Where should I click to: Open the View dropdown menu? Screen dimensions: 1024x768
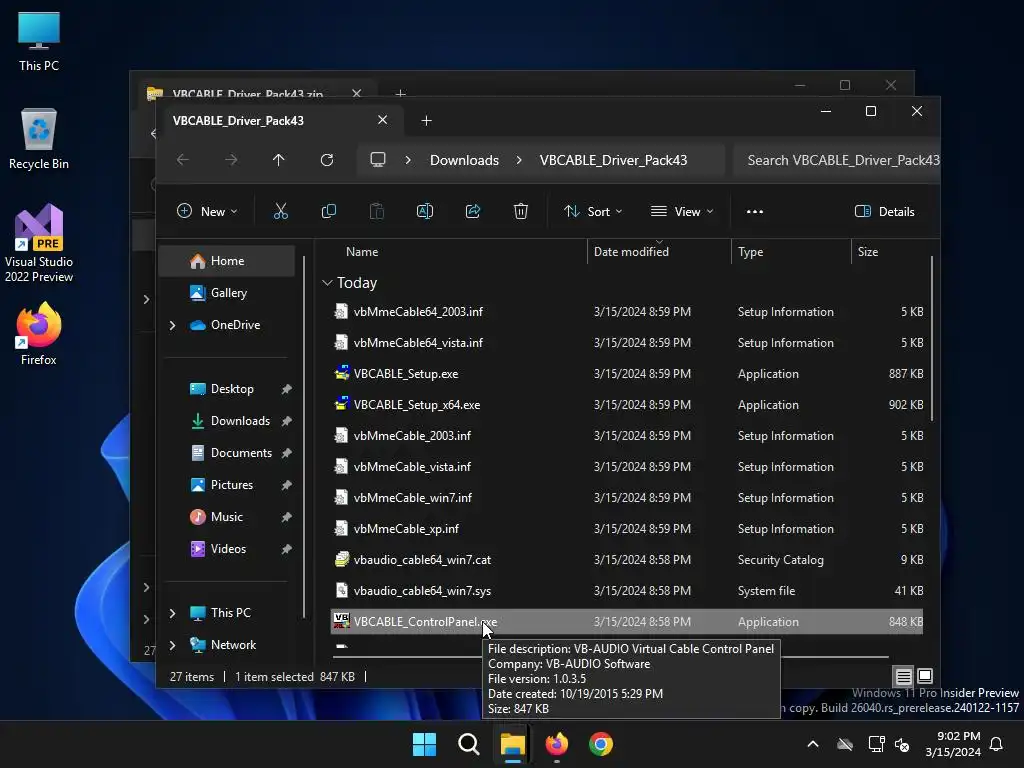click(x=682, y=212)
